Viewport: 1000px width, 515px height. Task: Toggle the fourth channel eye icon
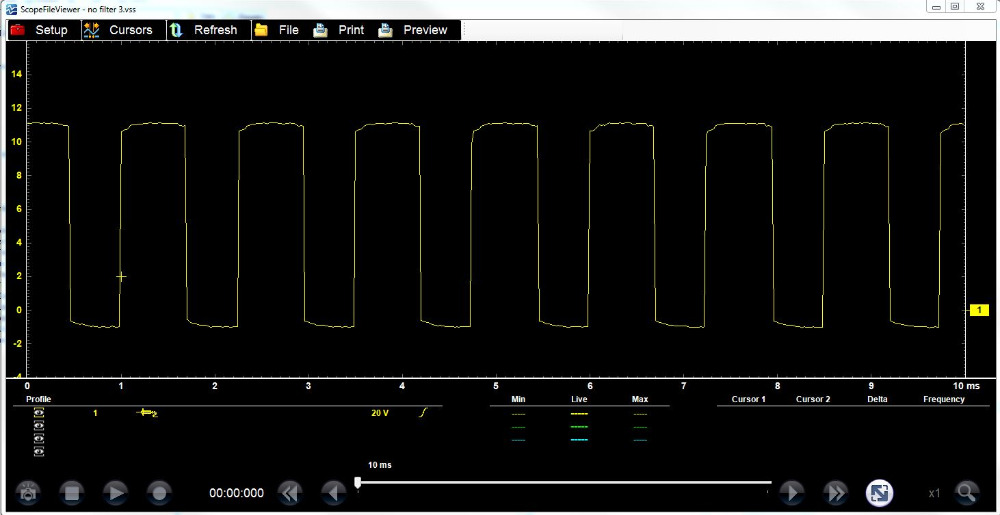tap(39, 452)
